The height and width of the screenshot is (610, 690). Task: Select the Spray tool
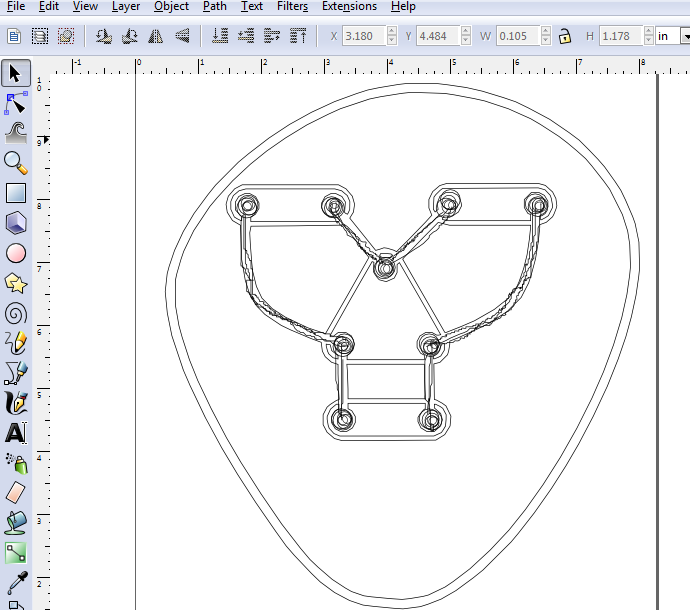coord(17,463)
